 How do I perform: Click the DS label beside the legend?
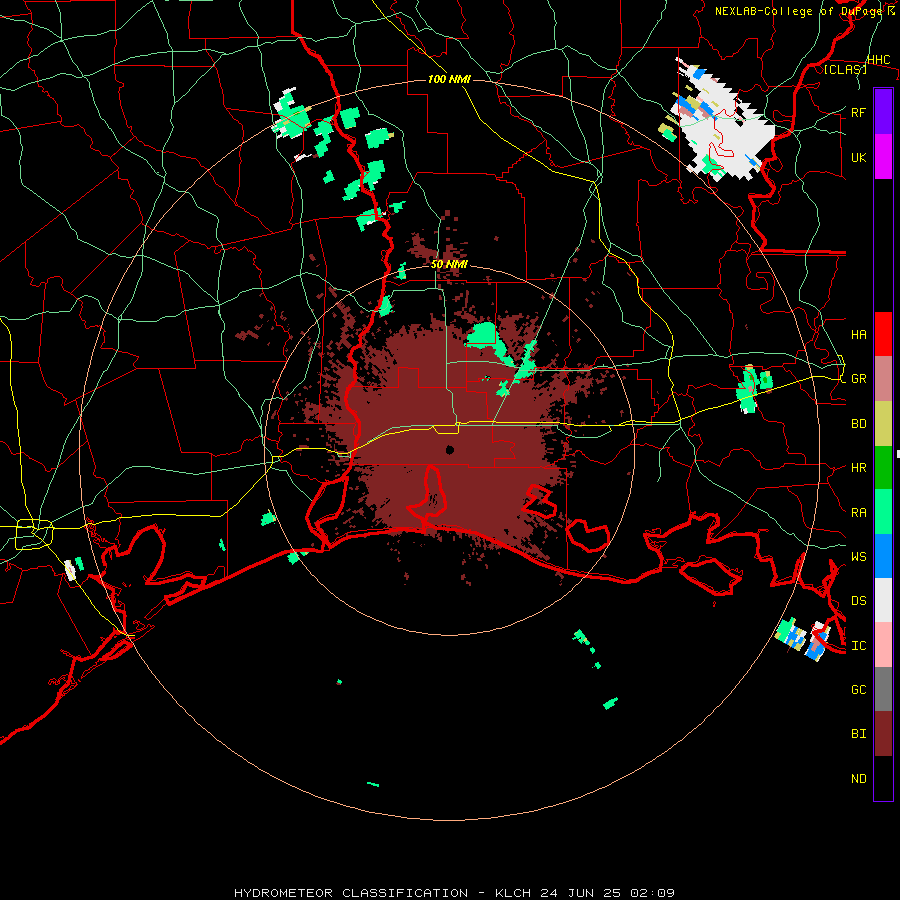point(859,600)
